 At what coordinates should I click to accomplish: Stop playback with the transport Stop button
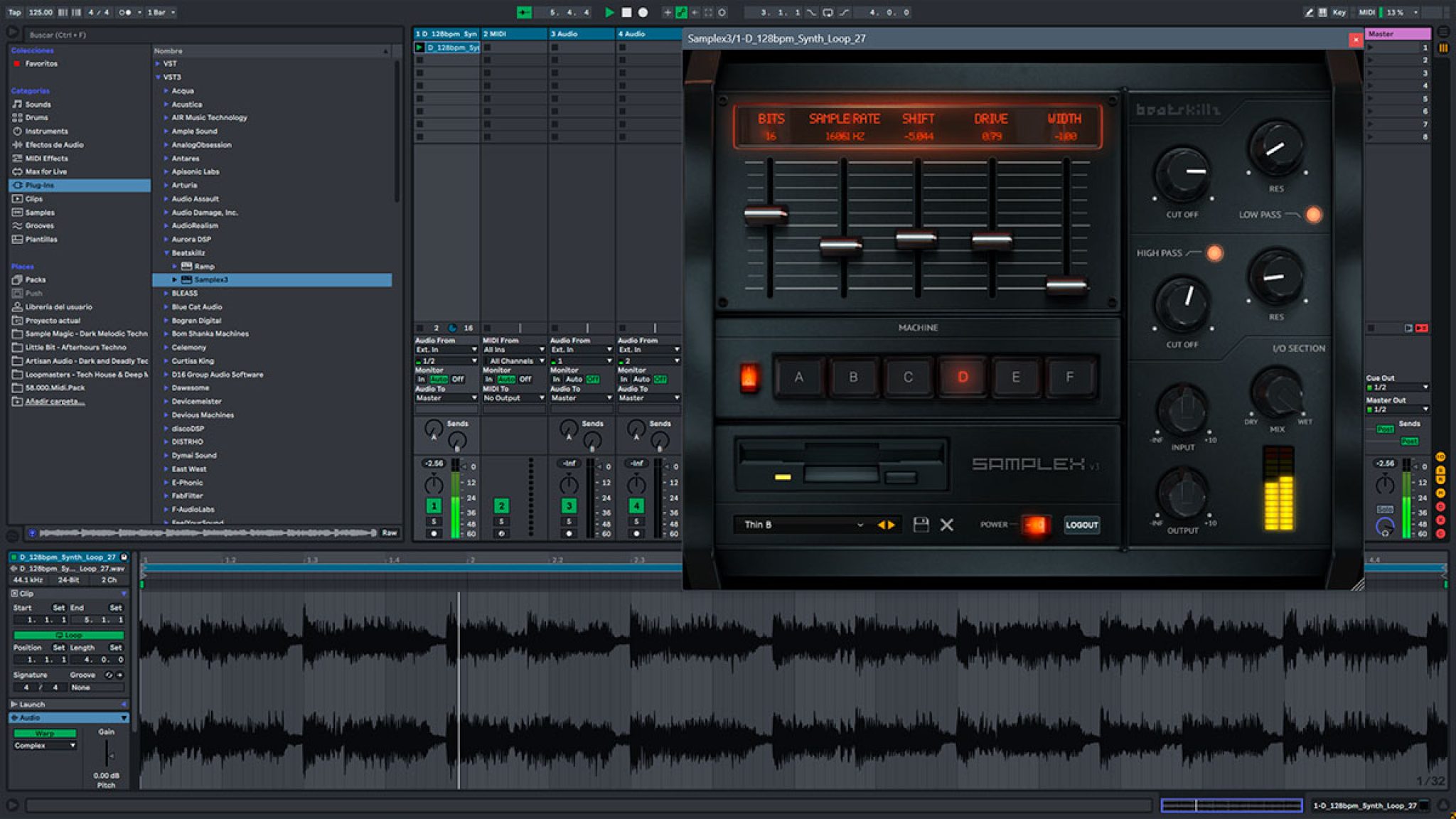[x=626, y=12]
